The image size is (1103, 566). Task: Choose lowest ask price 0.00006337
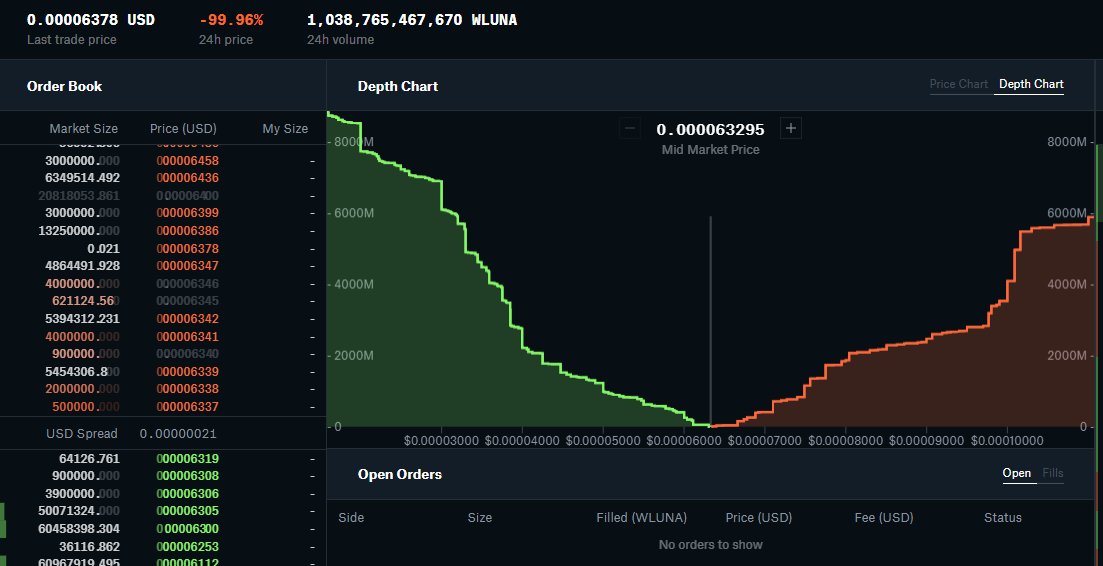point(187,407)
